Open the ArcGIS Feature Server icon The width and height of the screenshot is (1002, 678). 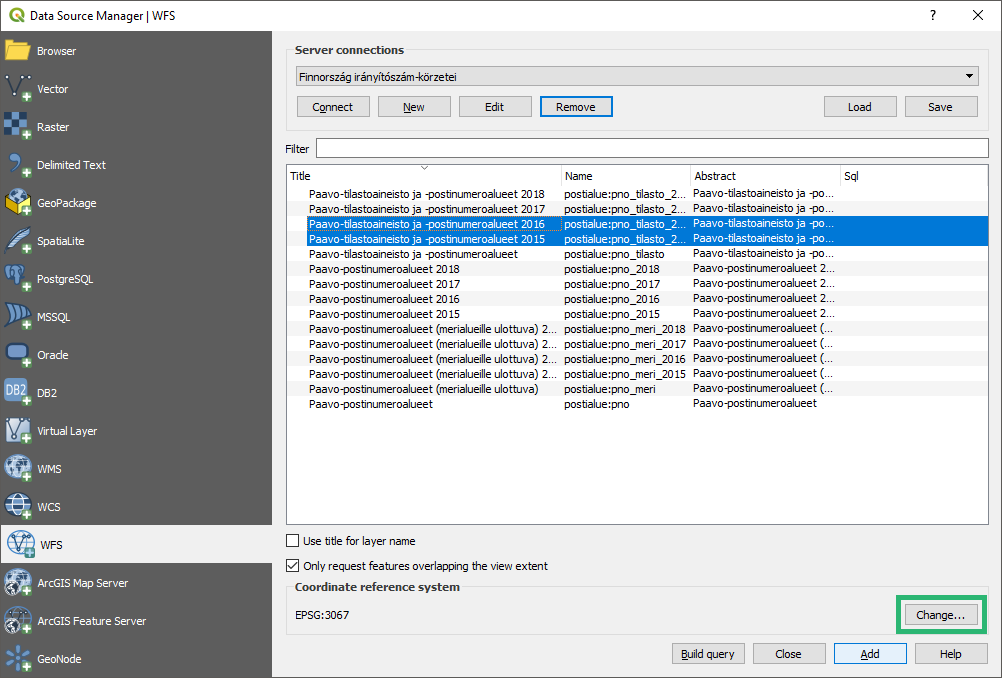pyautogui.click(x=17, y=620)
